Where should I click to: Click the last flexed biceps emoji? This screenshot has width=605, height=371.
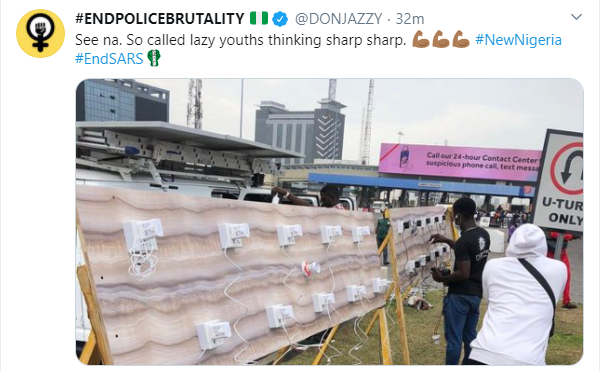tap(460, 40)
